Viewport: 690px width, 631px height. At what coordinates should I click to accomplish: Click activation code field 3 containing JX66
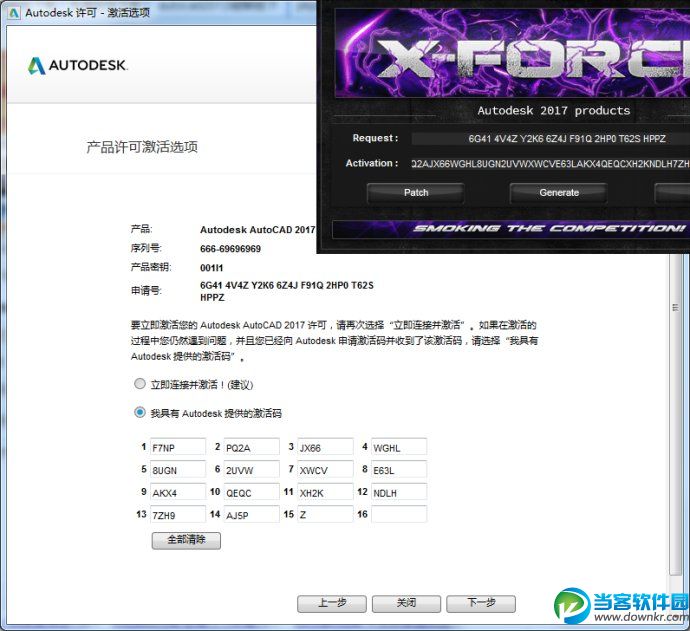pos(325,447)
